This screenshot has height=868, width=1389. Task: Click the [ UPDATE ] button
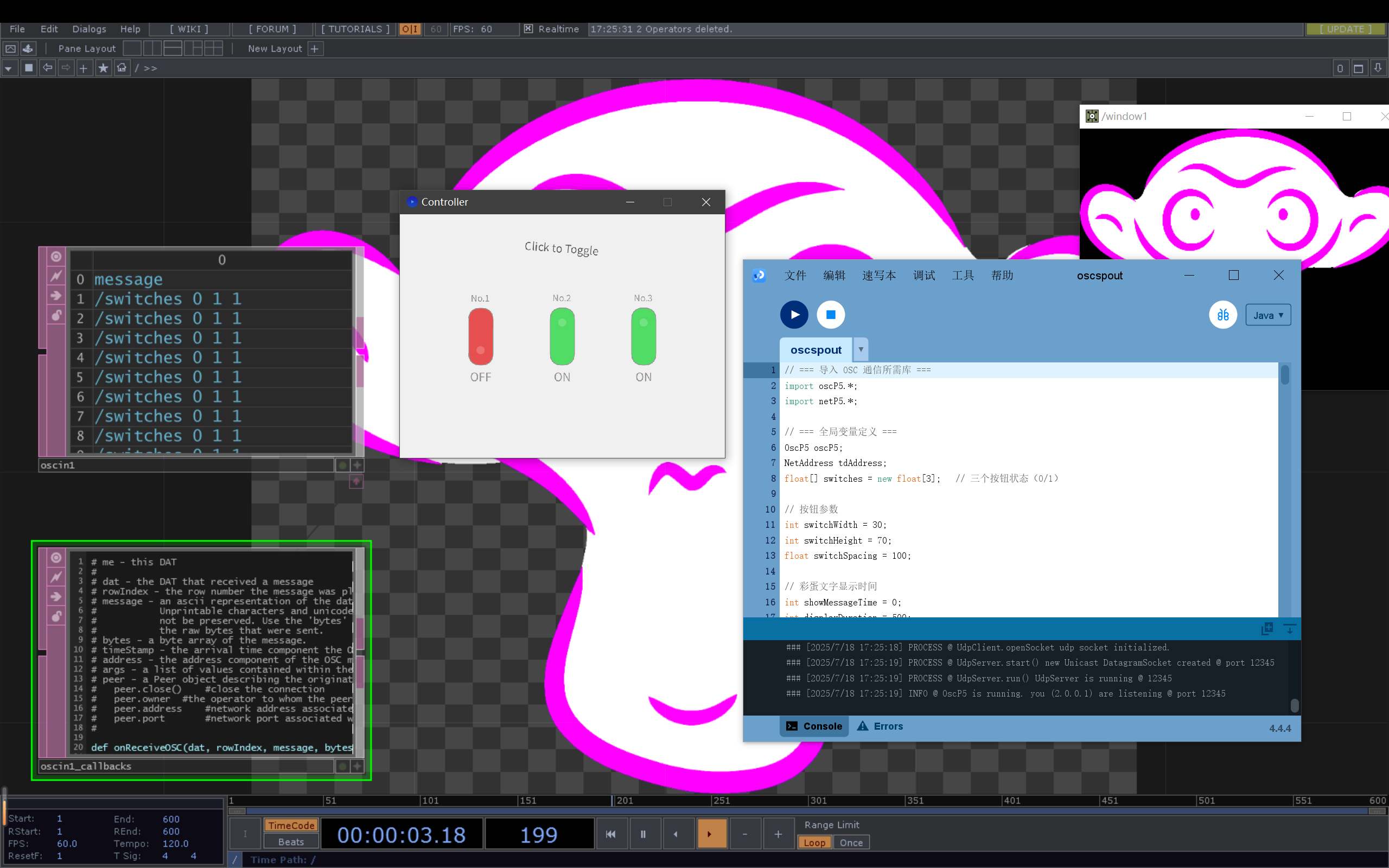(1346, 29)
